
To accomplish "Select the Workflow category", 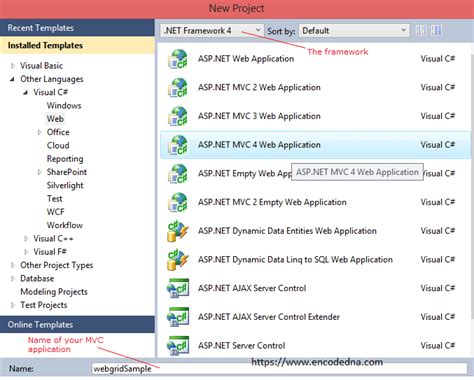I will (65, 225).
